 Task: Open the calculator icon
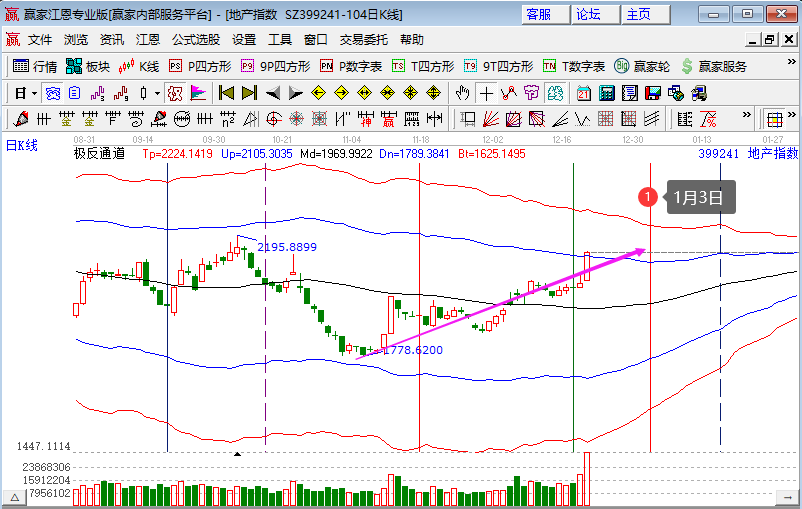coord(607,93)
